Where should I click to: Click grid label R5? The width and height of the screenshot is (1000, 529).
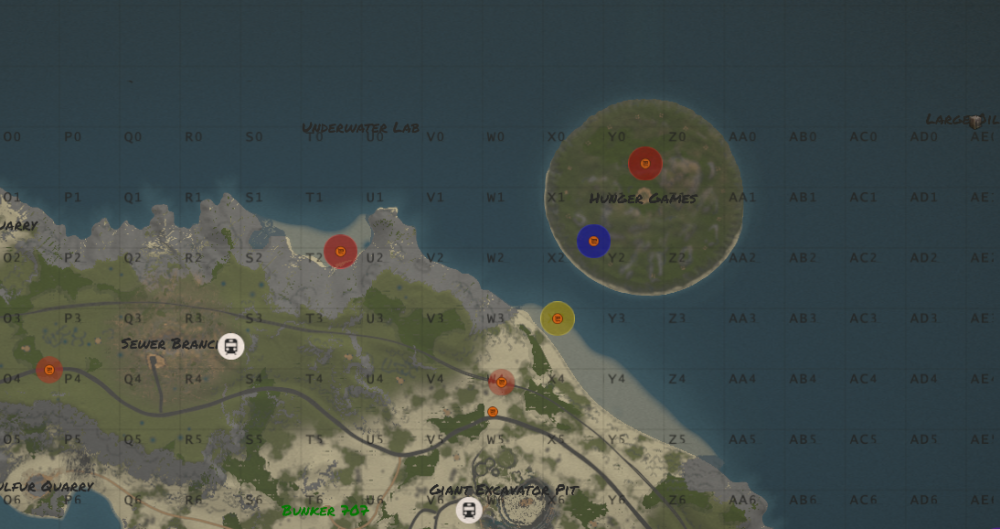tap(193, 440)
